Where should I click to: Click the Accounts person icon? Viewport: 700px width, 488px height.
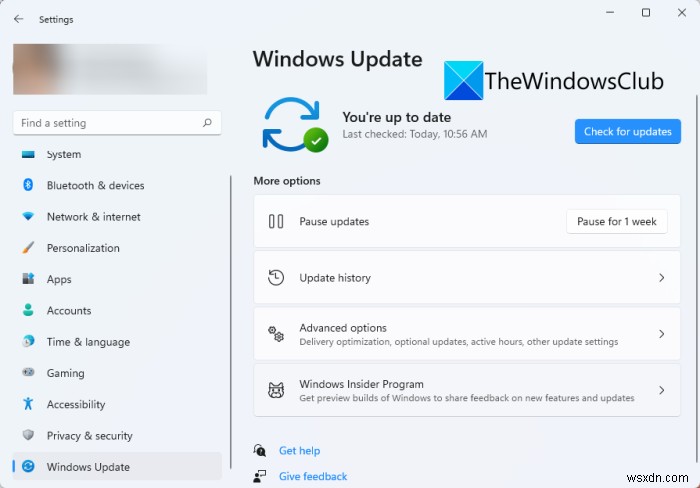tap(28, 310)
